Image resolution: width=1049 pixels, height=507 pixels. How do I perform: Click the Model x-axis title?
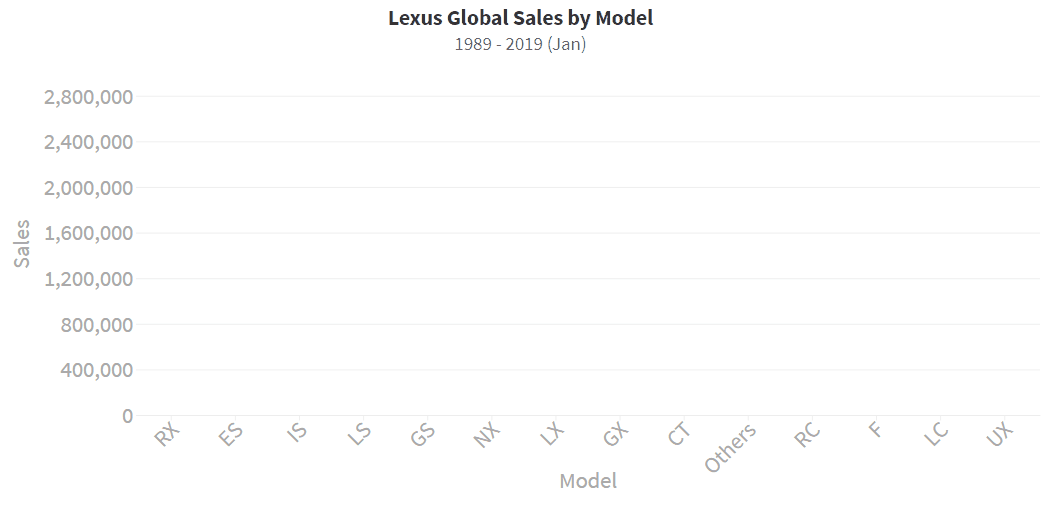pos(588,481)
